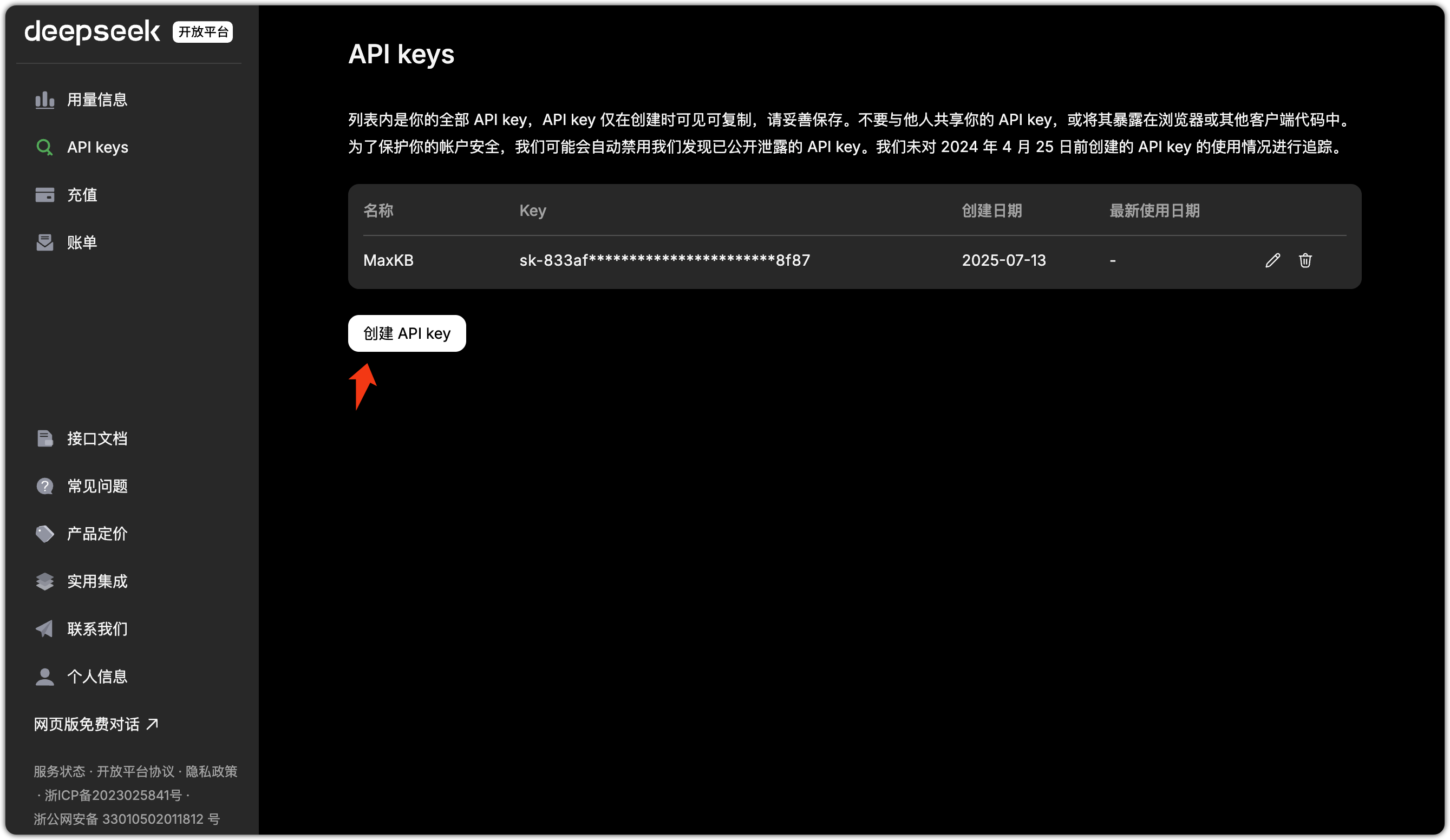Viewport: 1450px width, 840px height.
Task: Click the edit pencil icon for MaxKB key
Action: (1272, 261)
